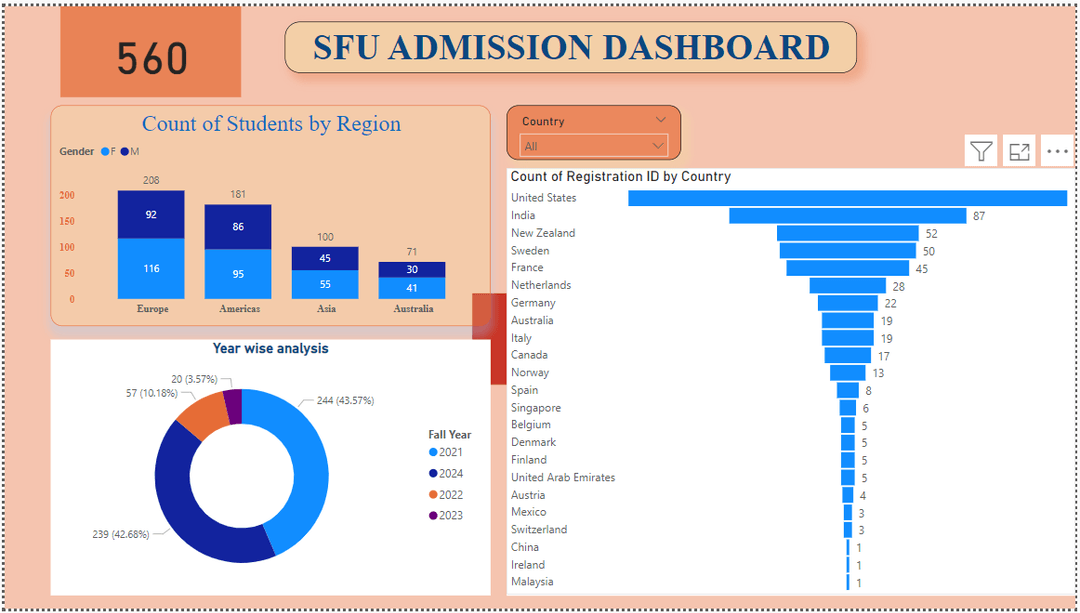Expand the Country slicer 'All' dropdown
The image size is (1080, 613).
(x=593, y=146)
